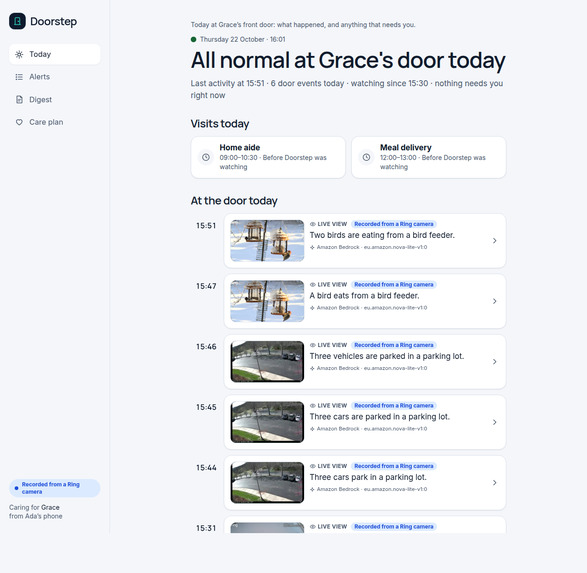587x573 pixels.
Task: Click the sidebar 'Recorded from a Ring camera' badge
Action: [55, 488]
